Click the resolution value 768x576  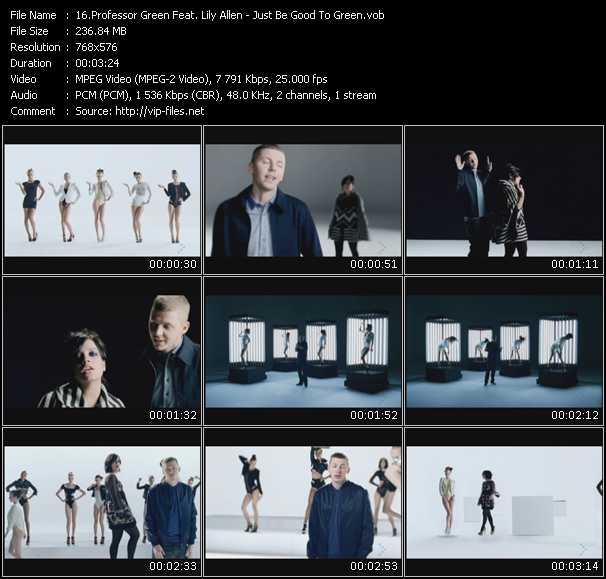(x=96, y=47)
